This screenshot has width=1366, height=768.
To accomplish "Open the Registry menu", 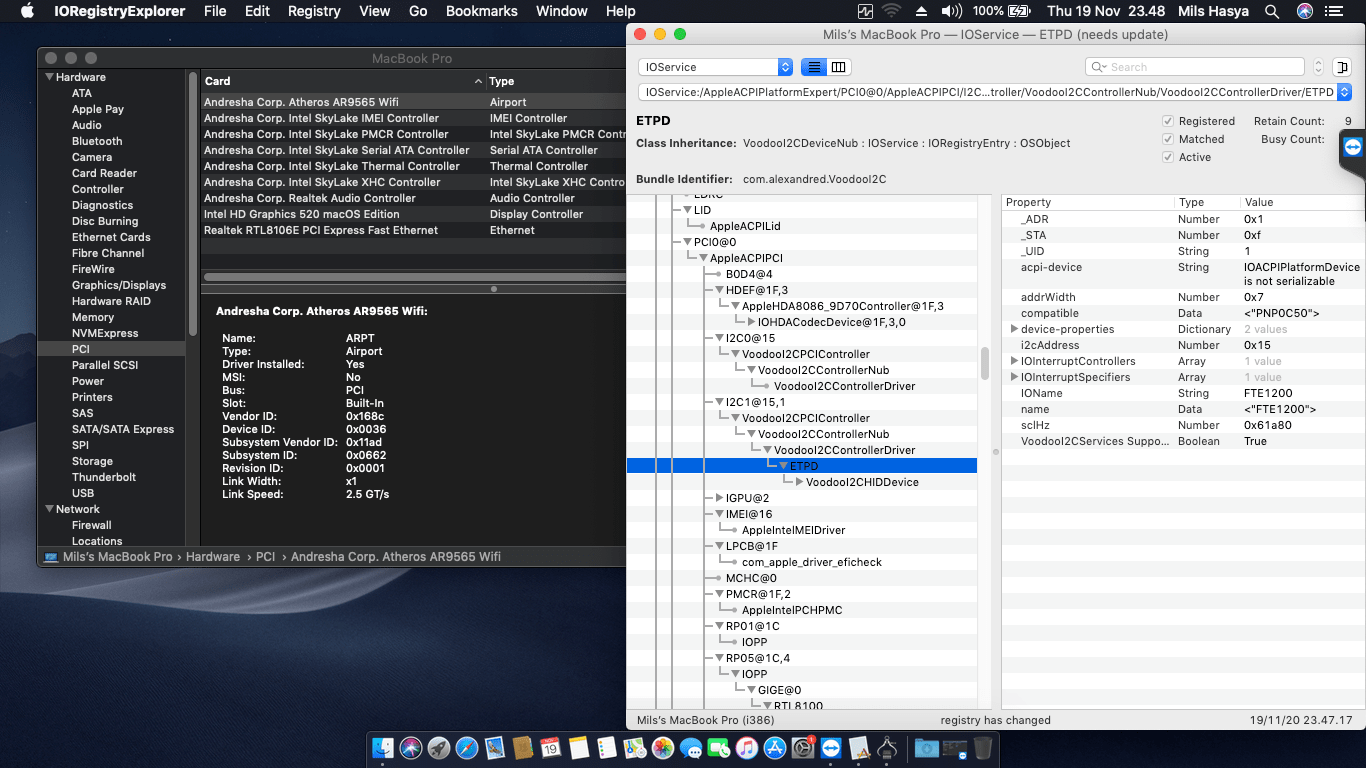I will click(314, 11).
